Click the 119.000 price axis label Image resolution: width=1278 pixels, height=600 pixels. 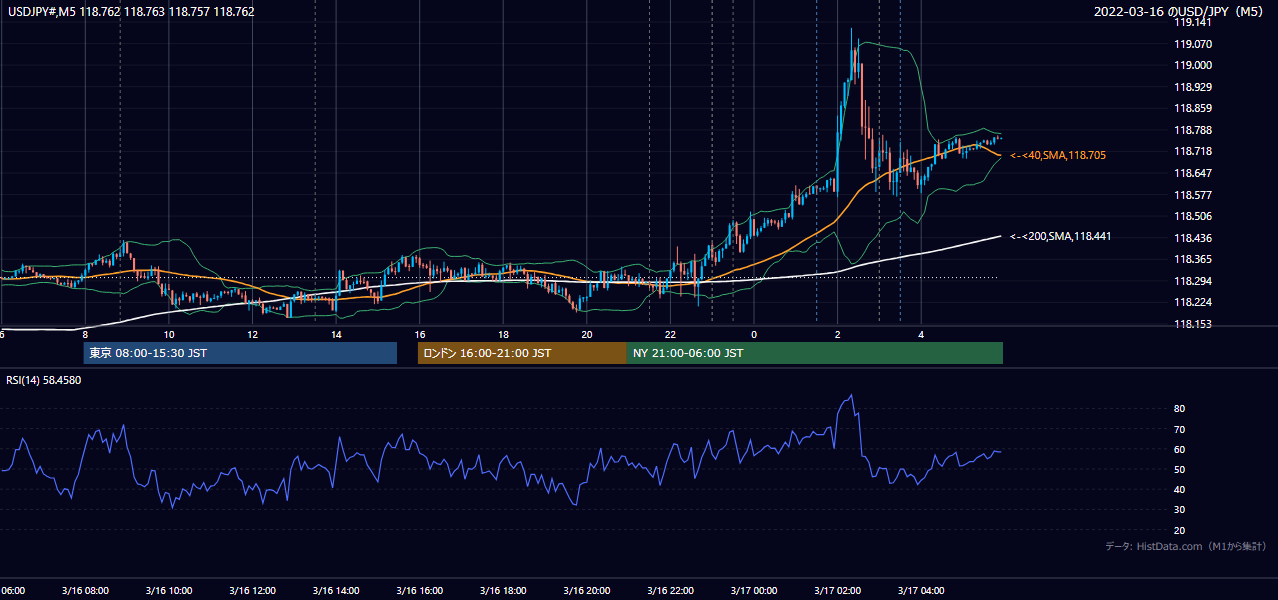coord(1191,65)
